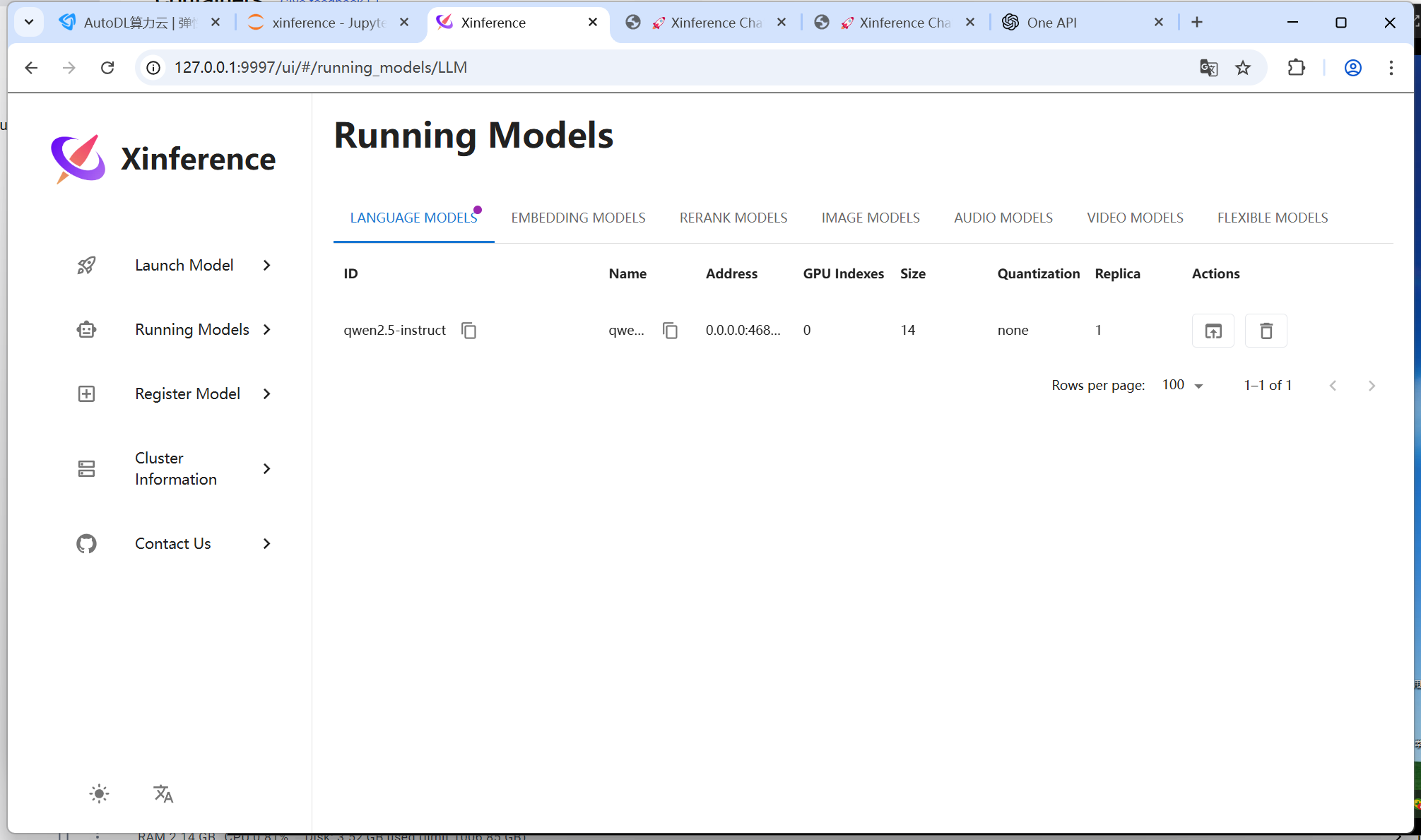Screen dimensions: 1421x840
Task: Toggle the light/dark theme sun icon
Action: coord(100,793)
